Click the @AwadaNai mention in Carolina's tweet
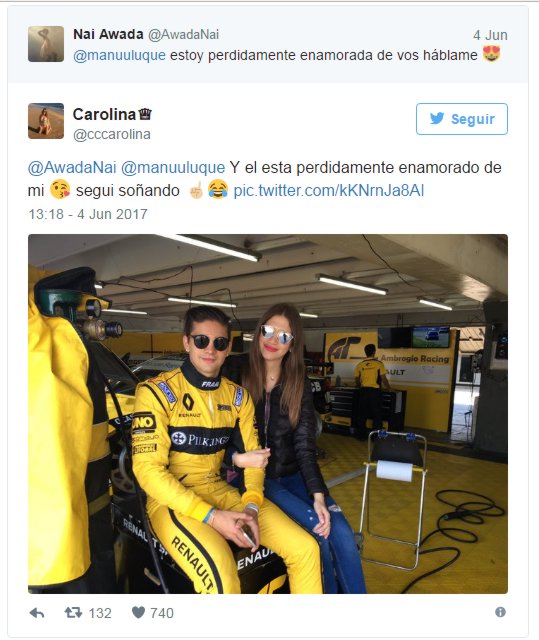Viewport: 539px width, 640px height. [x=72, y=167]
